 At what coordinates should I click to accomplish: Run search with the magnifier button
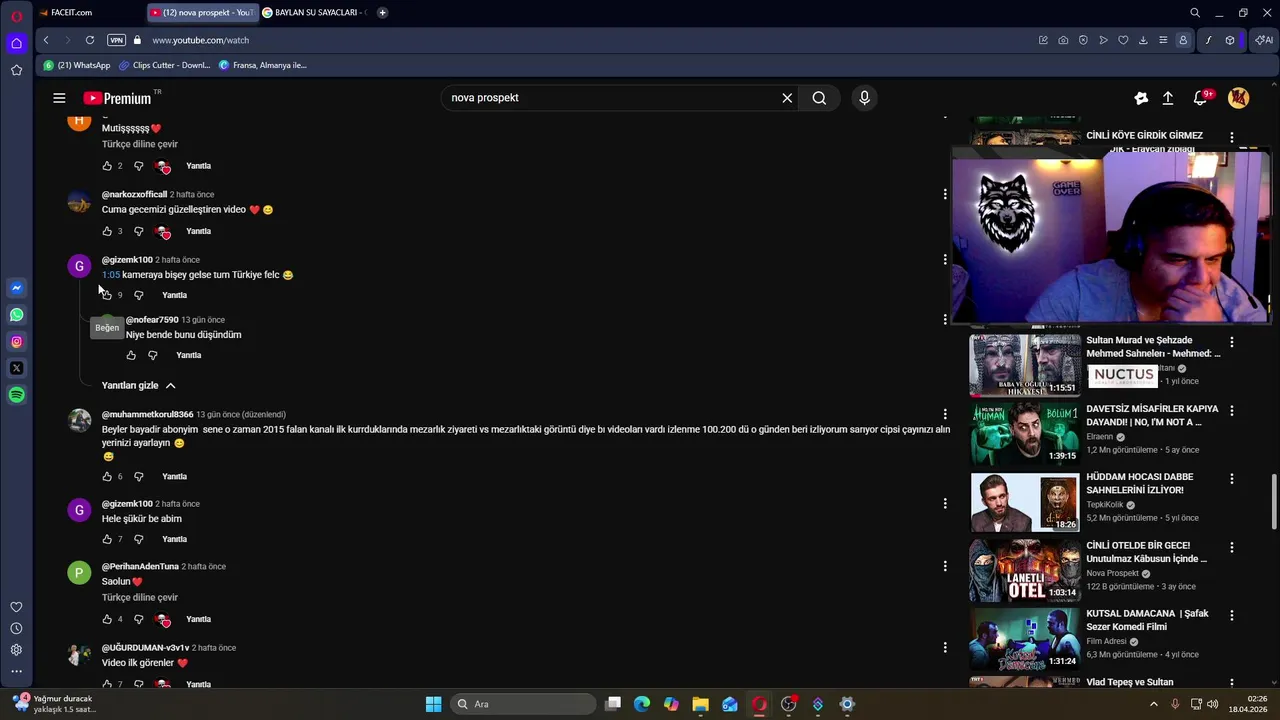click(819, 98)
